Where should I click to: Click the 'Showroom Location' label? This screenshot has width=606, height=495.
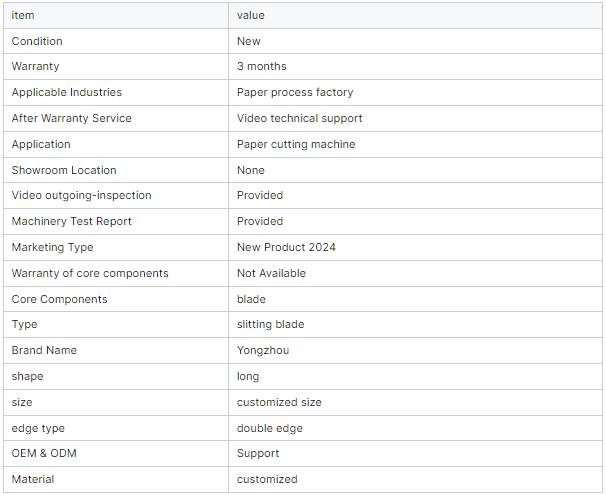click(x=64, y=171)
